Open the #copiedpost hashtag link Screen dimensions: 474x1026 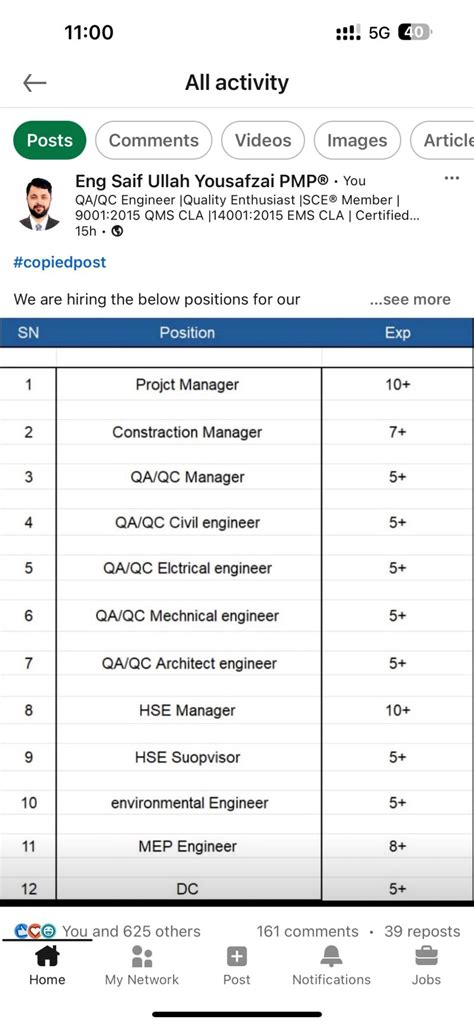pos(60,263)
